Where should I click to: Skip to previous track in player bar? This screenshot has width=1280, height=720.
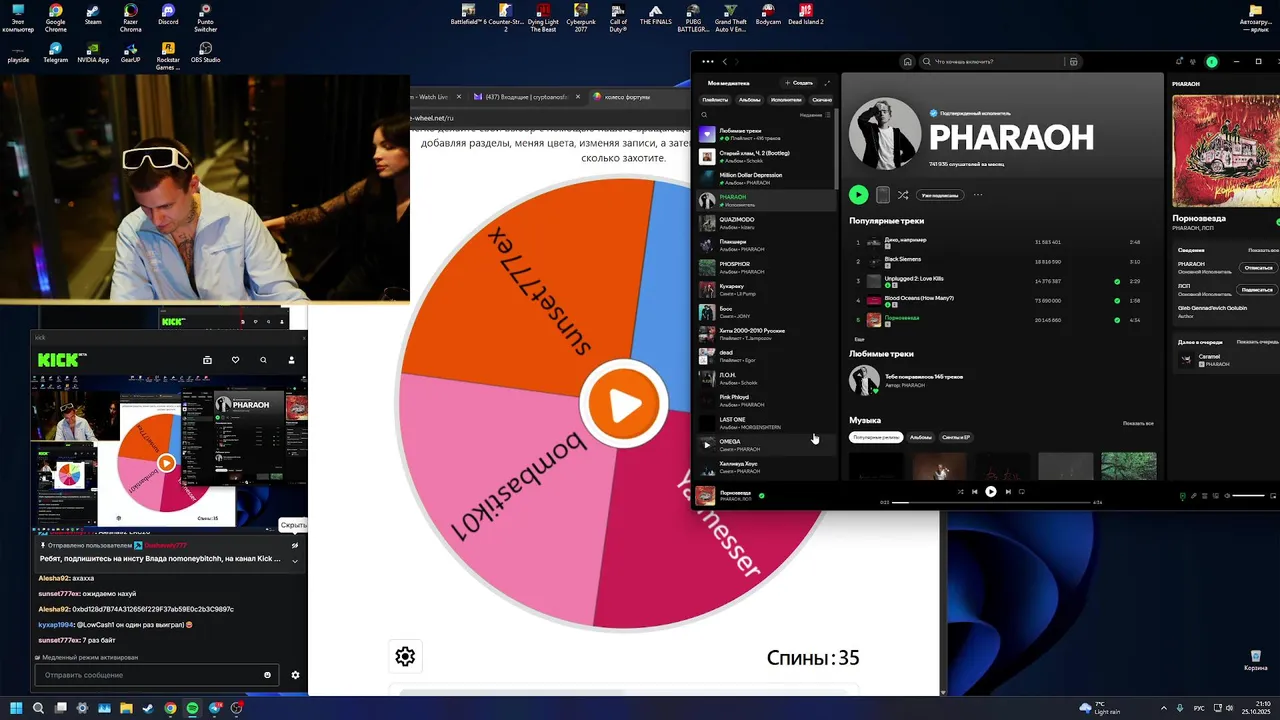point(974,492)
